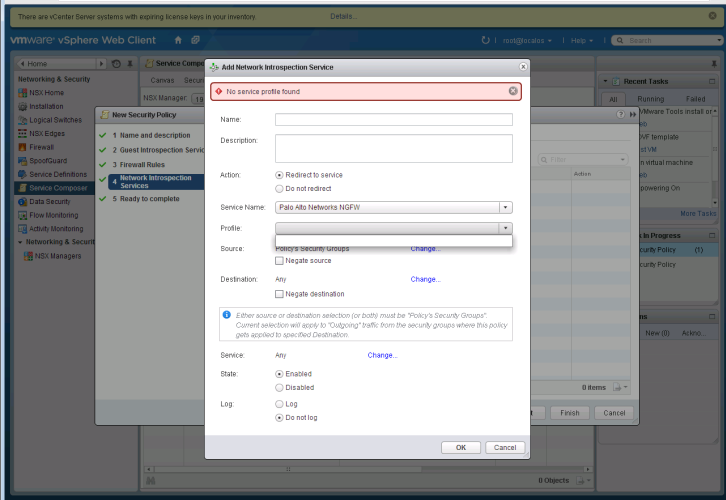Image resolution: width=726 pixels, height=500 pixels.
Task: Switch to the Canvas tab
Action: pyautogui.click(x=163, y=81)
